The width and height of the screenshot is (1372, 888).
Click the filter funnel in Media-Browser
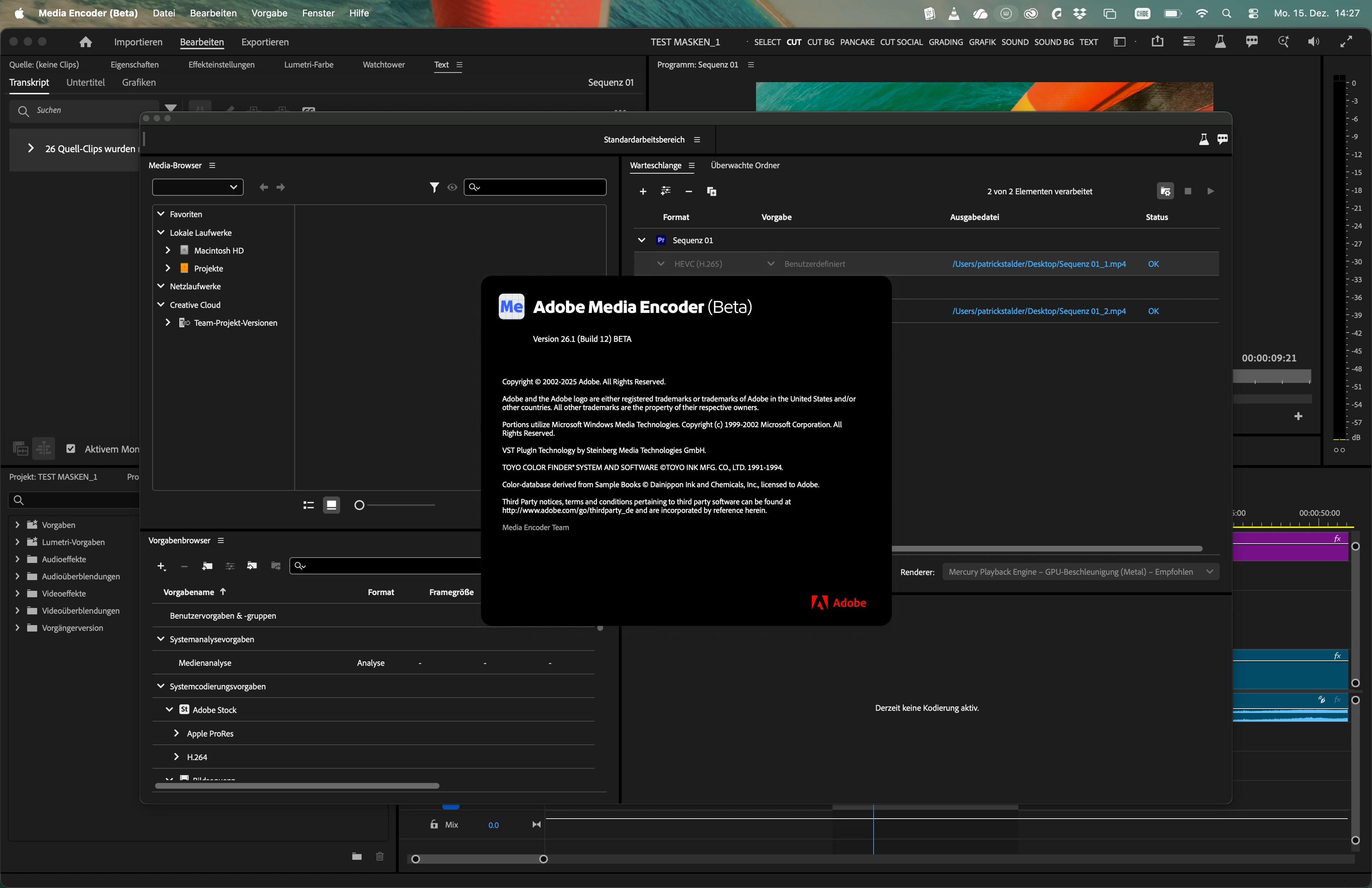(434, 187)
